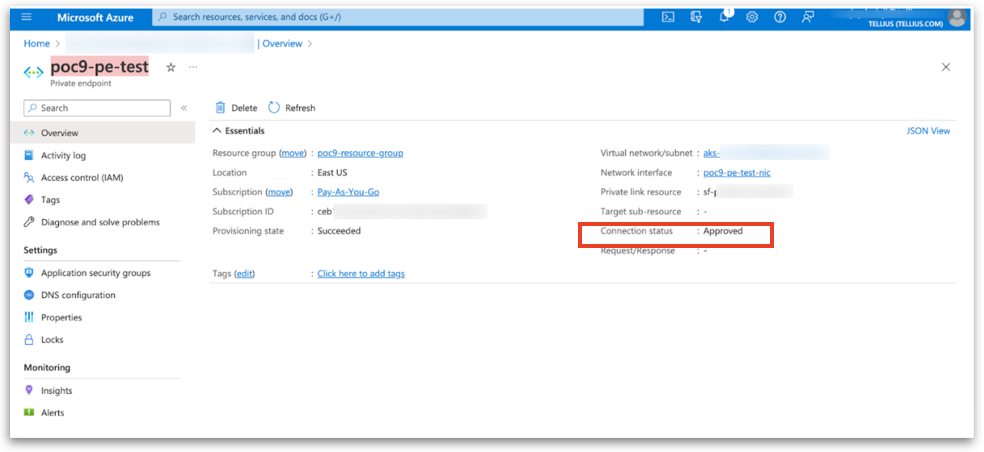Click the East US location value
Screen dimensions: 984x452
coord(332,172)
